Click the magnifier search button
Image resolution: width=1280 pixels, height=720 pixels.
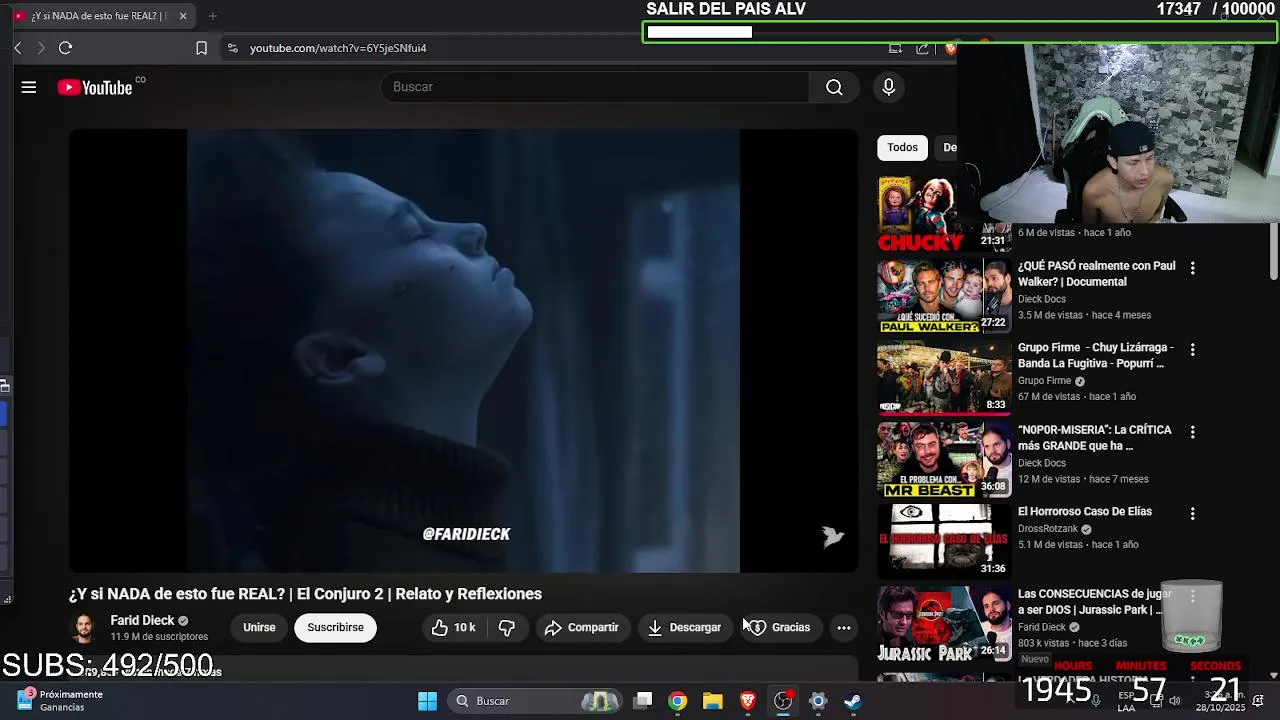(x=834, y=87)
